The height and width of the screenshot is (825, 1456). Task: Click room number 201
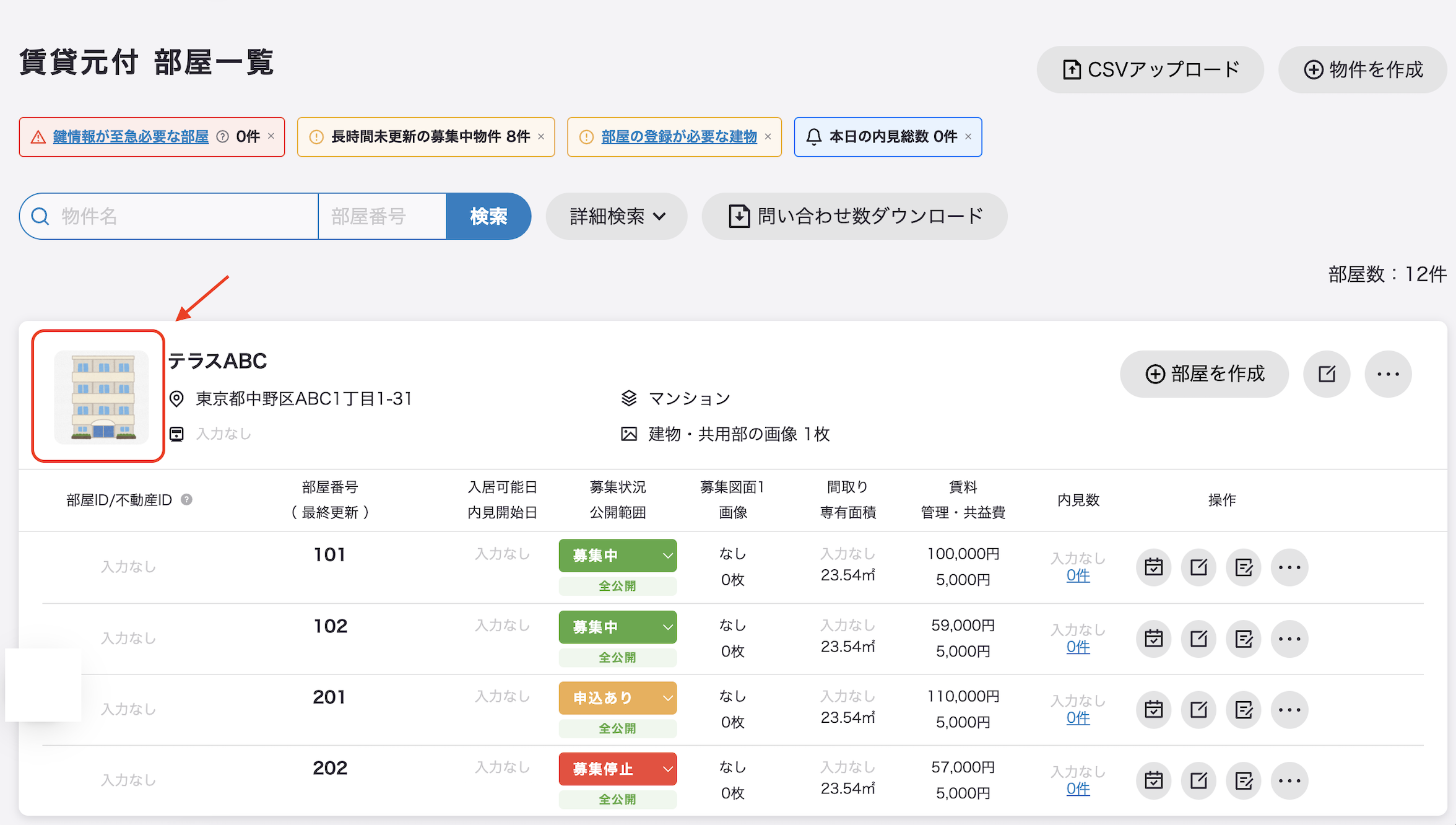(329, 697)
